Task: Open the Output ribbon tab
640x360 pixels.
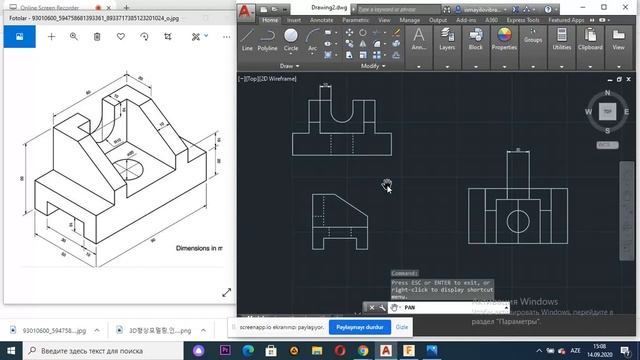Action: point(438,20)
